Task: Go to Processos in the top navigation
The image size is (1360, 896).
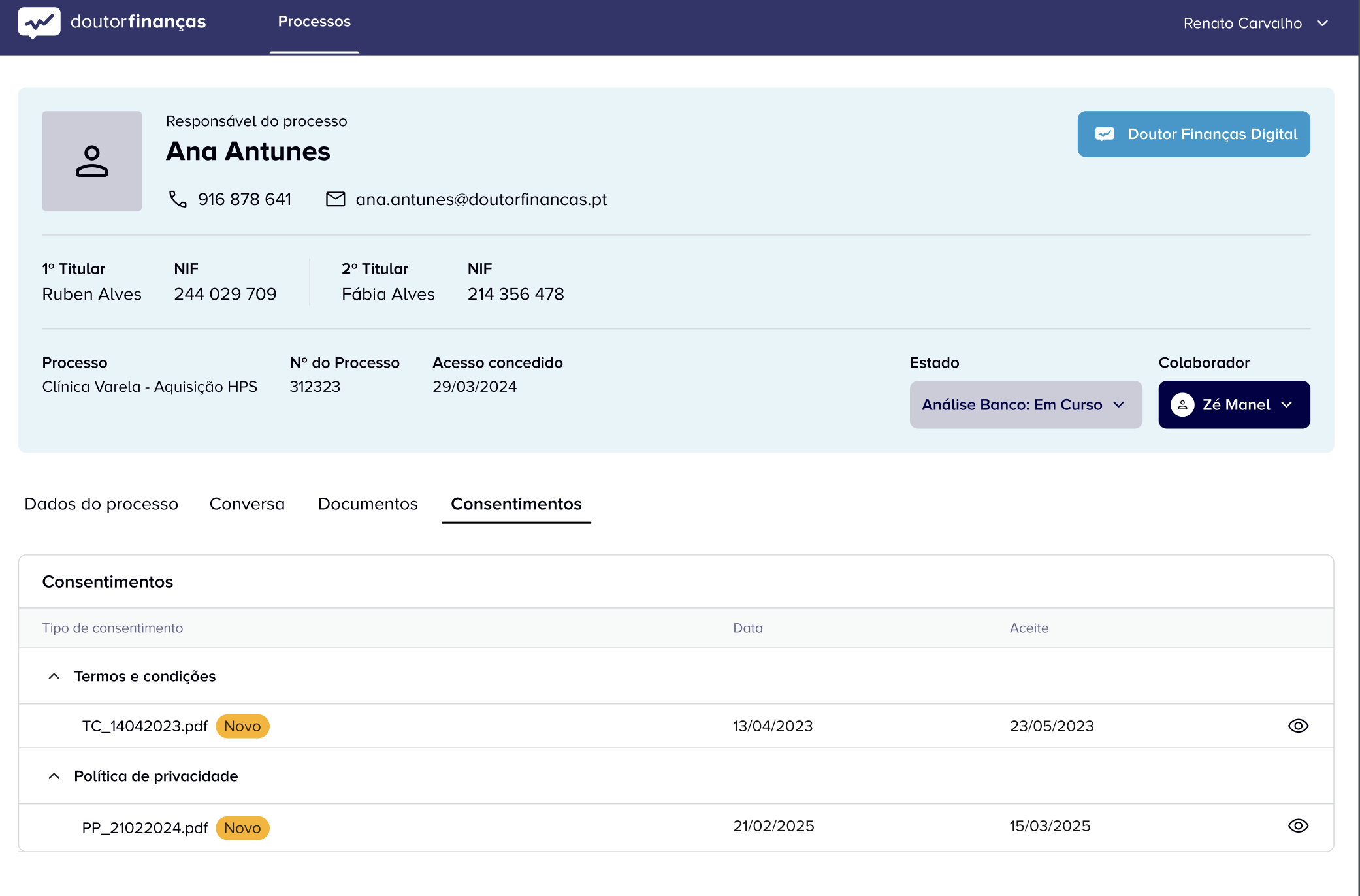Action: point(314,22)
